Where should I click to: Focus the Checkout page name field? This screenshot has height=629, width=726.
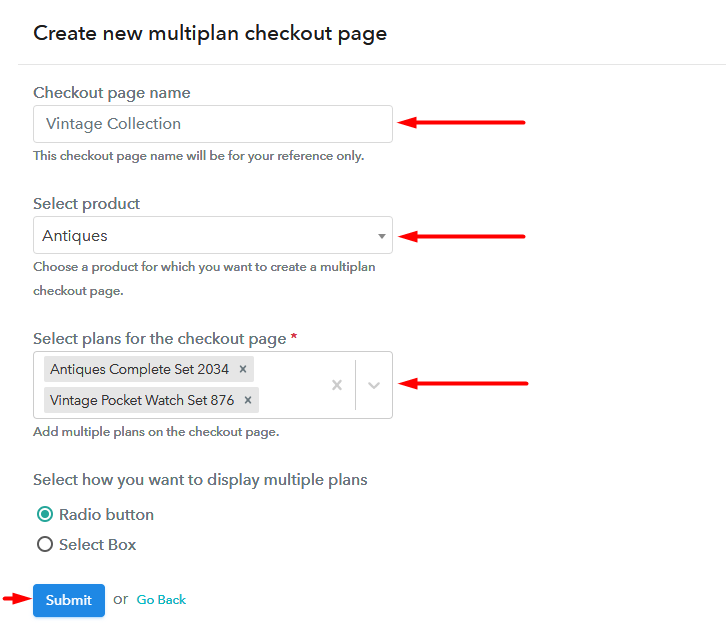213,124
